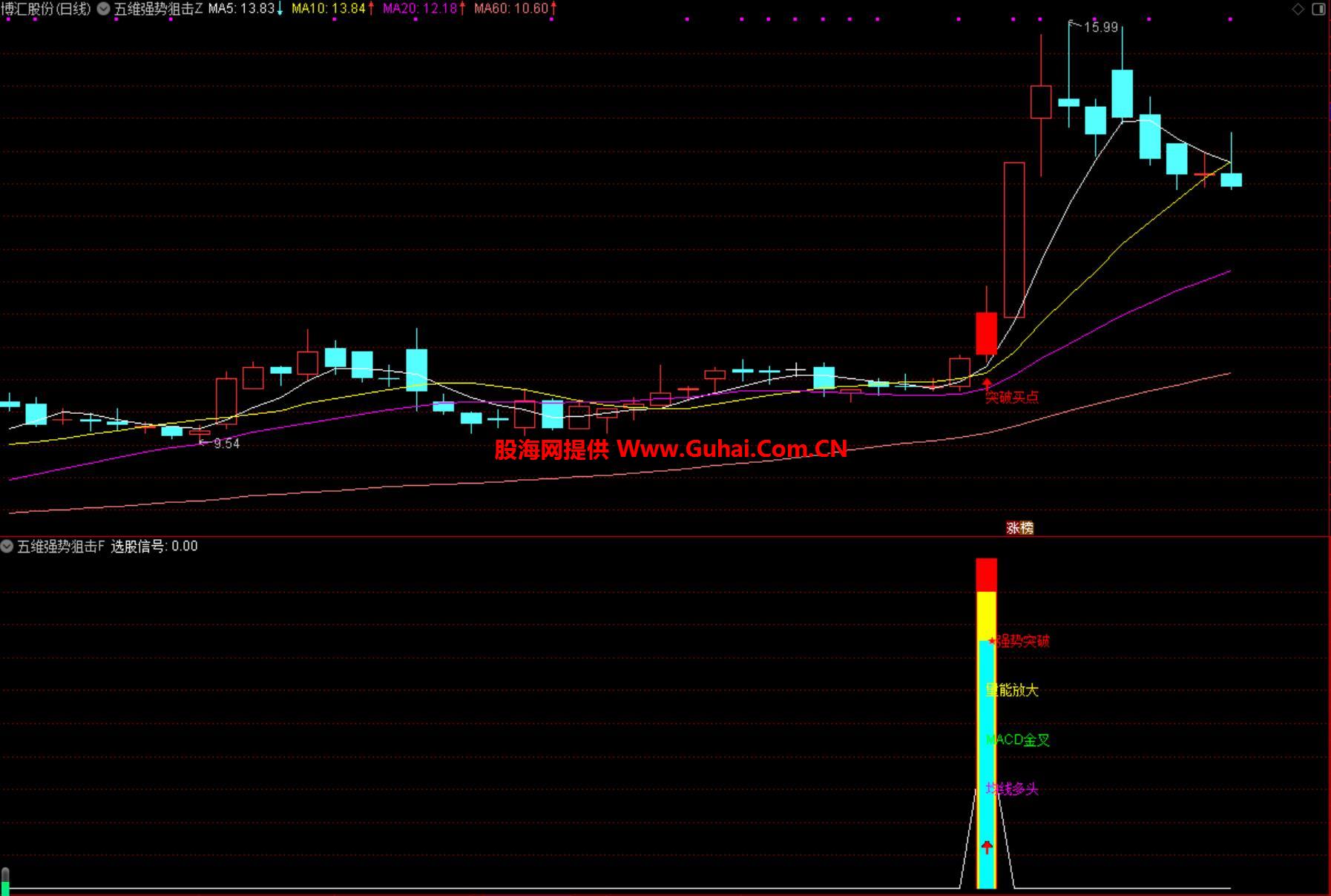This screenshot has width=1331, height=896.
Task: Select the tall hollow red limit-up candle
Action: click(1014, 240)
